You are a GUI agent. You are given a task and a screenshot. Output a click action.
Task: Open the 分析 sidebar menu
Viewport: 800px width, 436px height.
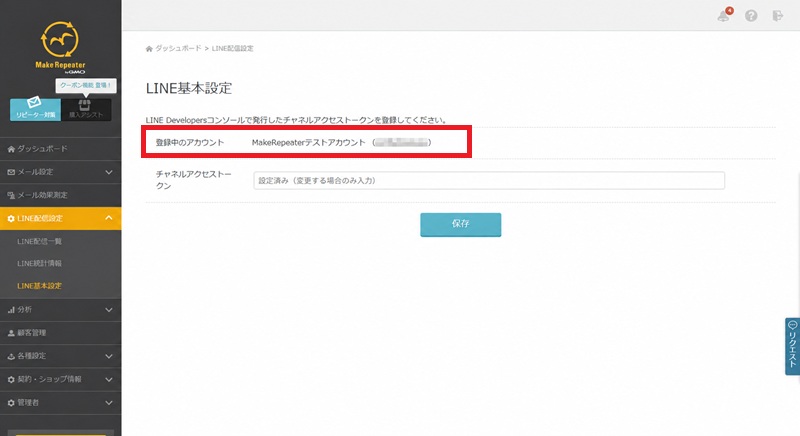pos(60,310)
